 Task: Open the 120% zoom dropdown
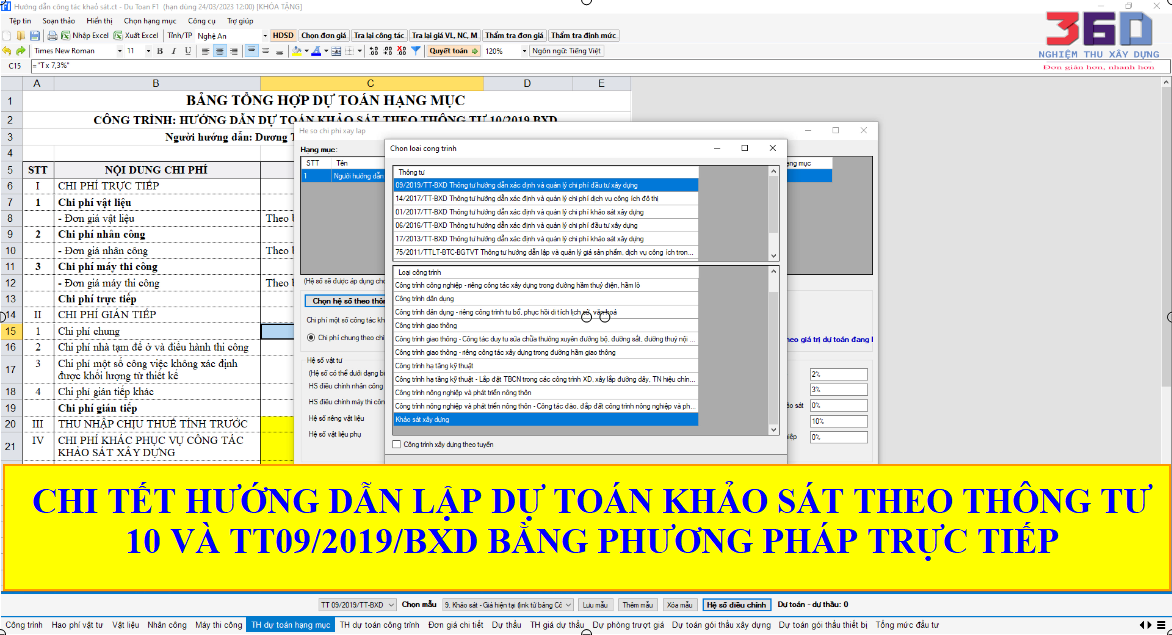(x=524, y=51)
